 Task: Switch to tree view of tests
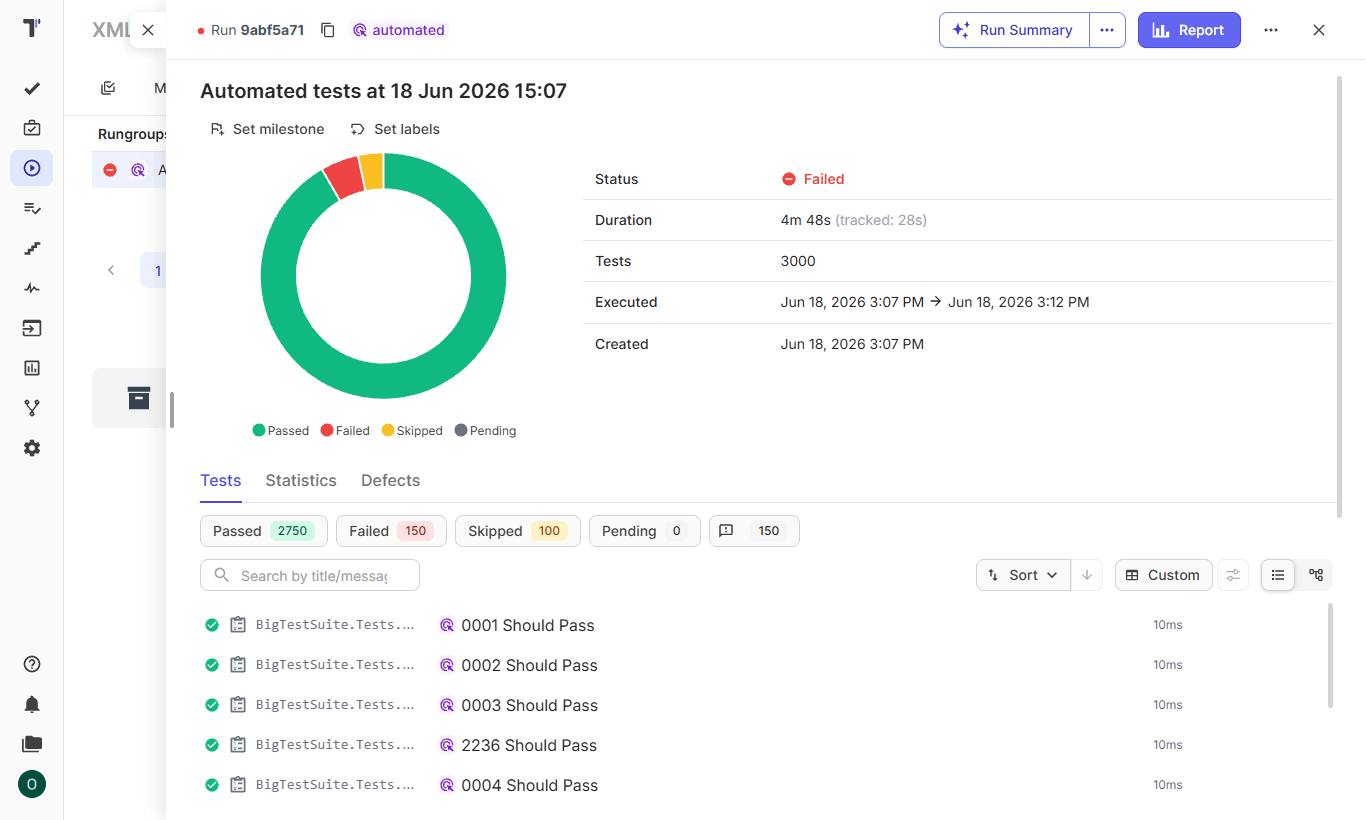tap(1316, 575)
